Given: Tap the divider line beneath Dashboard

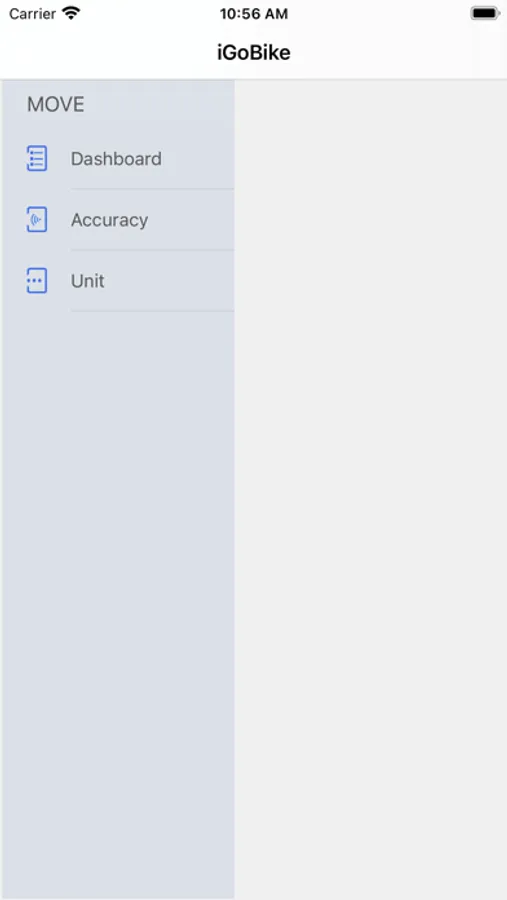Looking at the screenshot, I should coord(152,189).
